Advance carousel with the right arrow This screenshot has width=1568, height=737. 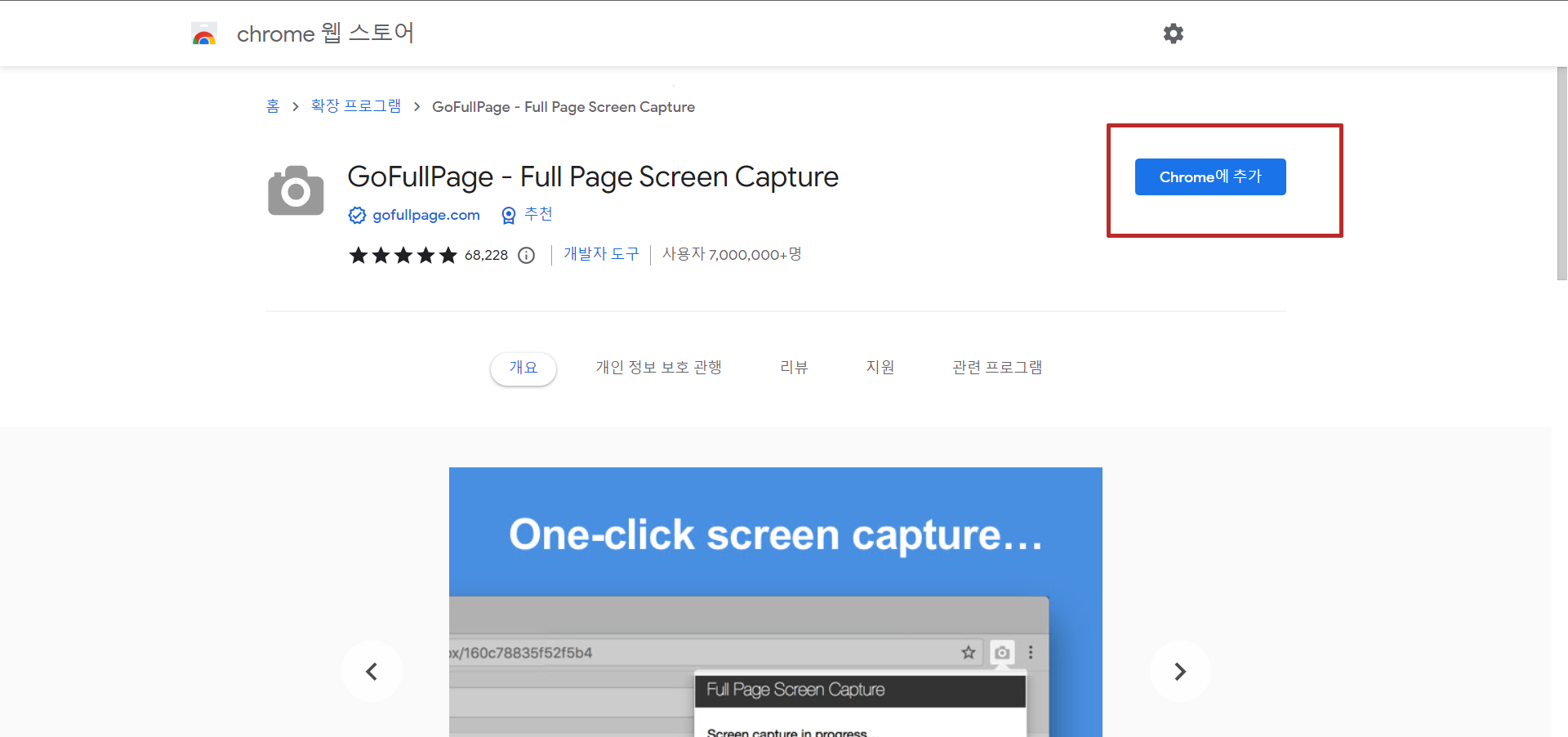[1179, 671]
